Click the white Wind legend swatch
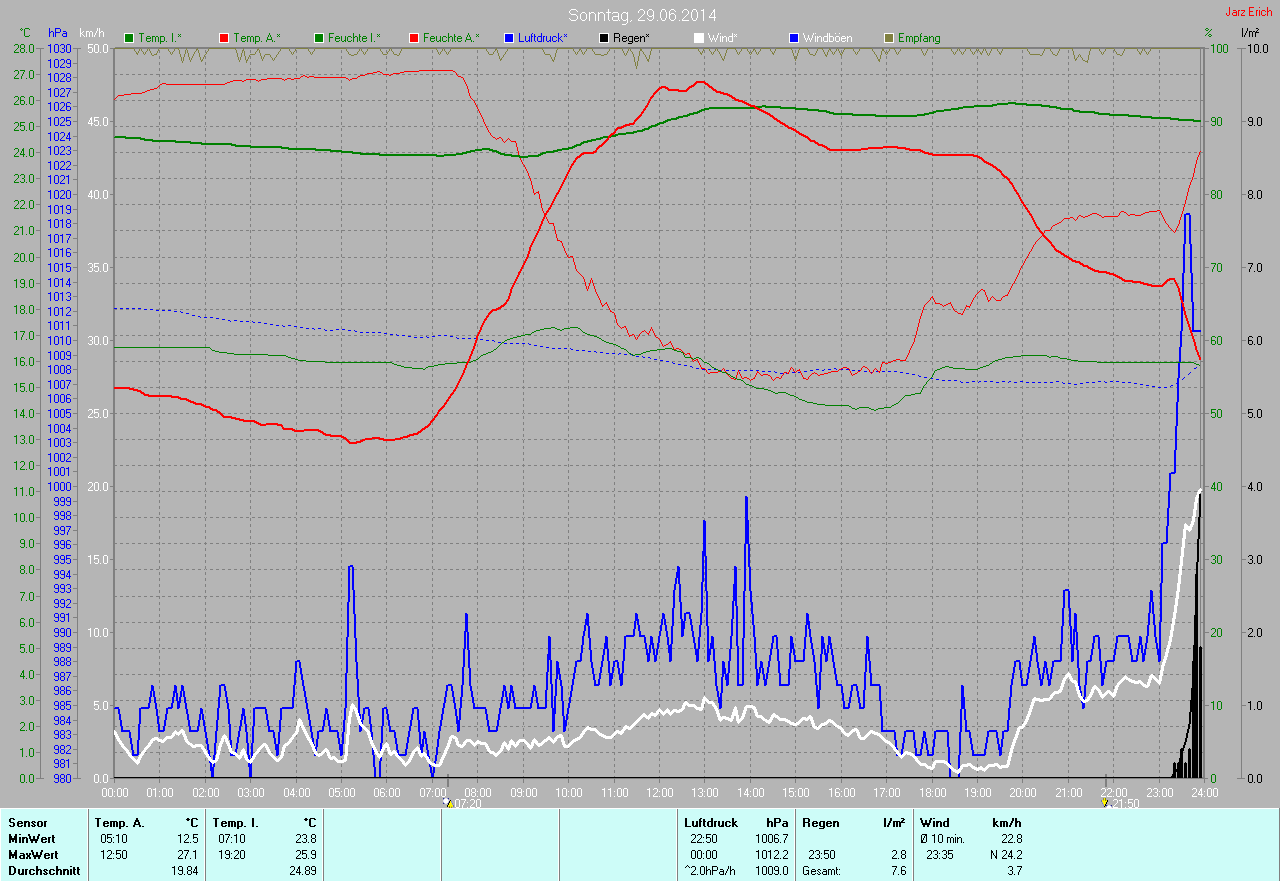The image size is (1280, 881). pos(699,38)
